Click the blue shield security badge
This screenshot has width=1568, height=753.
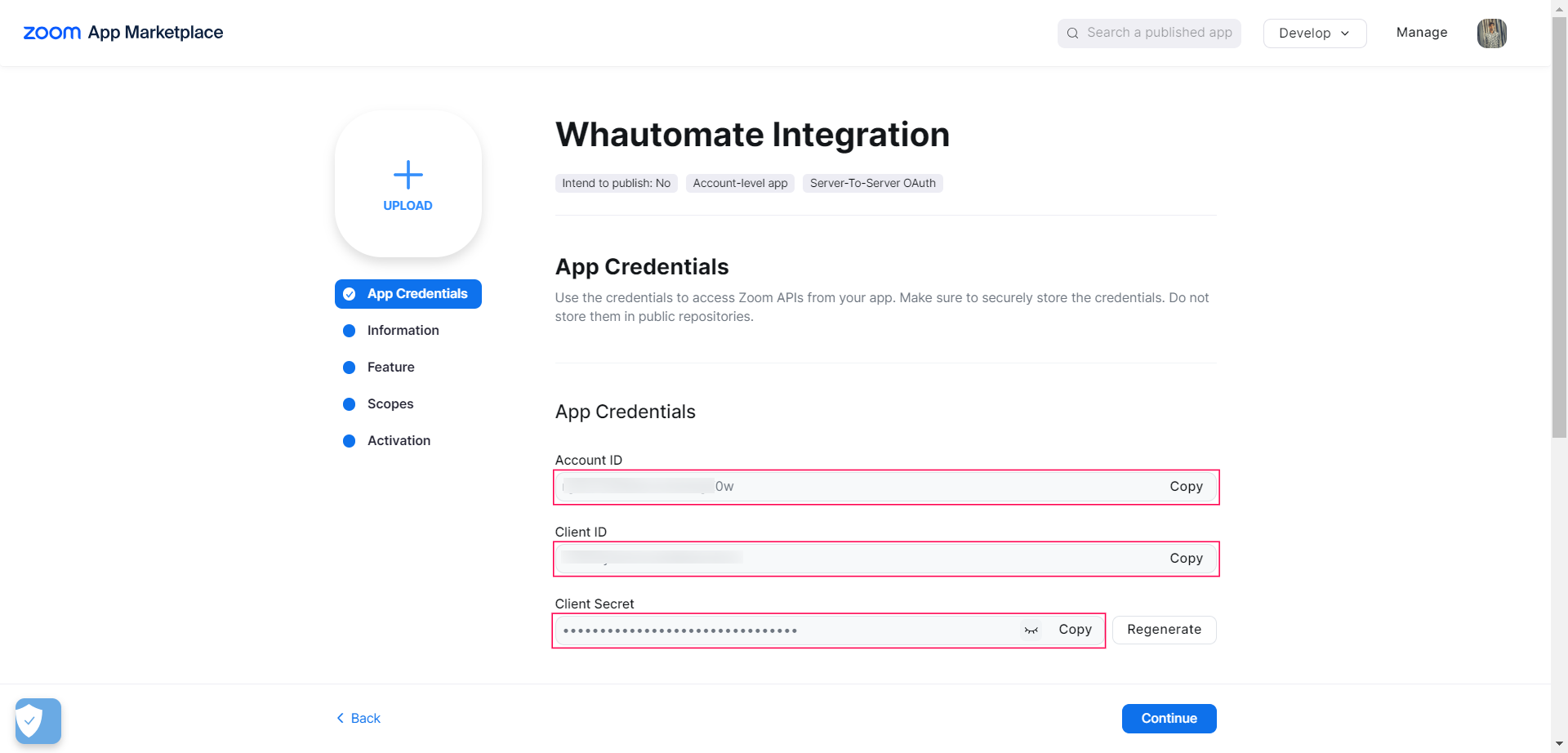[x=38, y=720]
